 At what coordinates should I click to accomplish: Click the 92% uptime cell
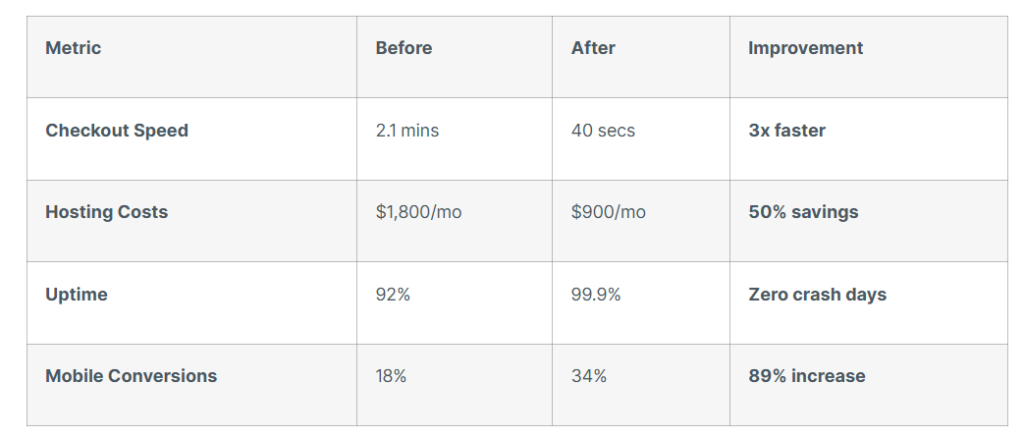point(391,295)
